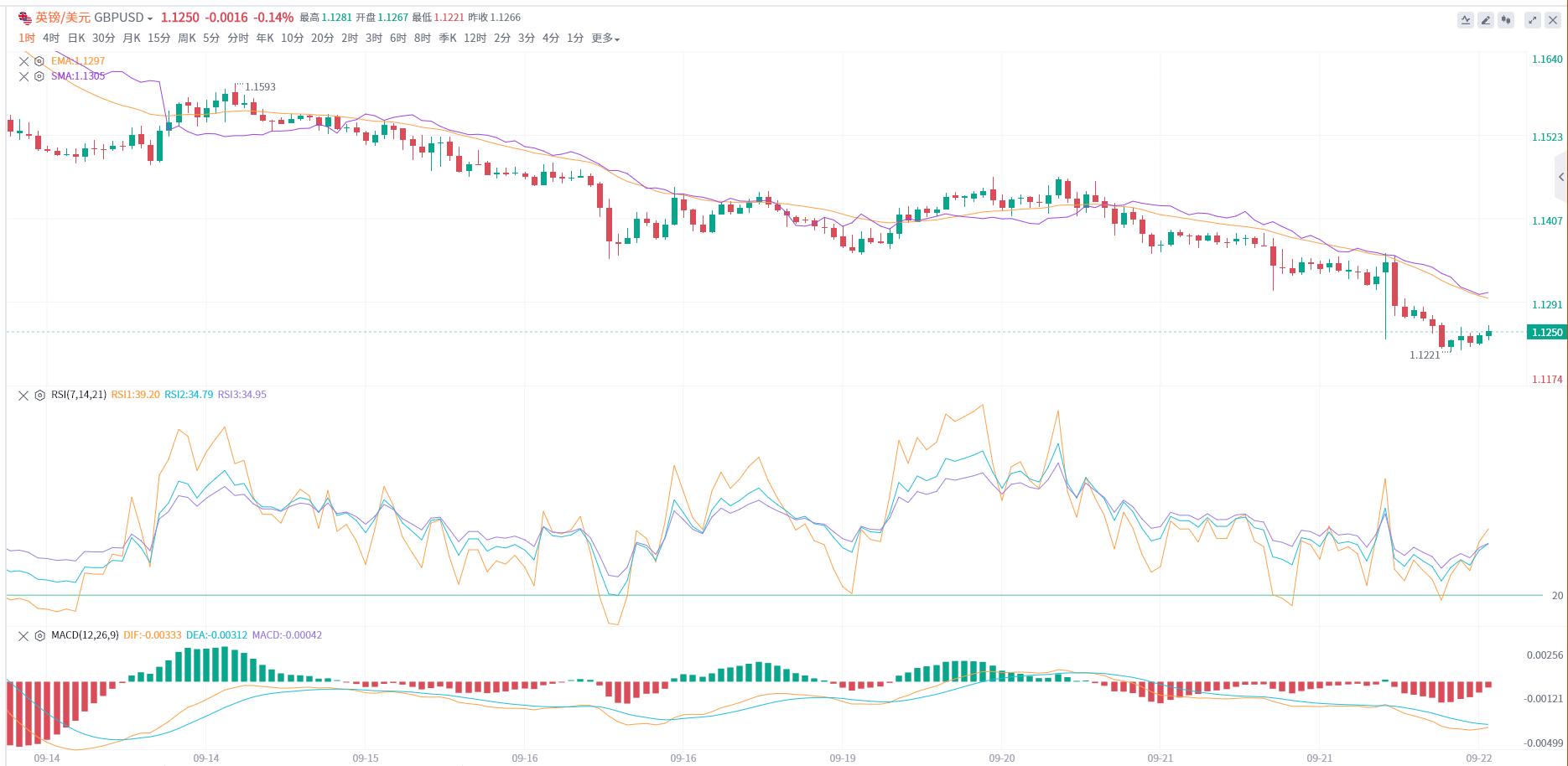1568x766 pixels.
Task: Remove the RSI indicator panel
Action: point(23,396)
